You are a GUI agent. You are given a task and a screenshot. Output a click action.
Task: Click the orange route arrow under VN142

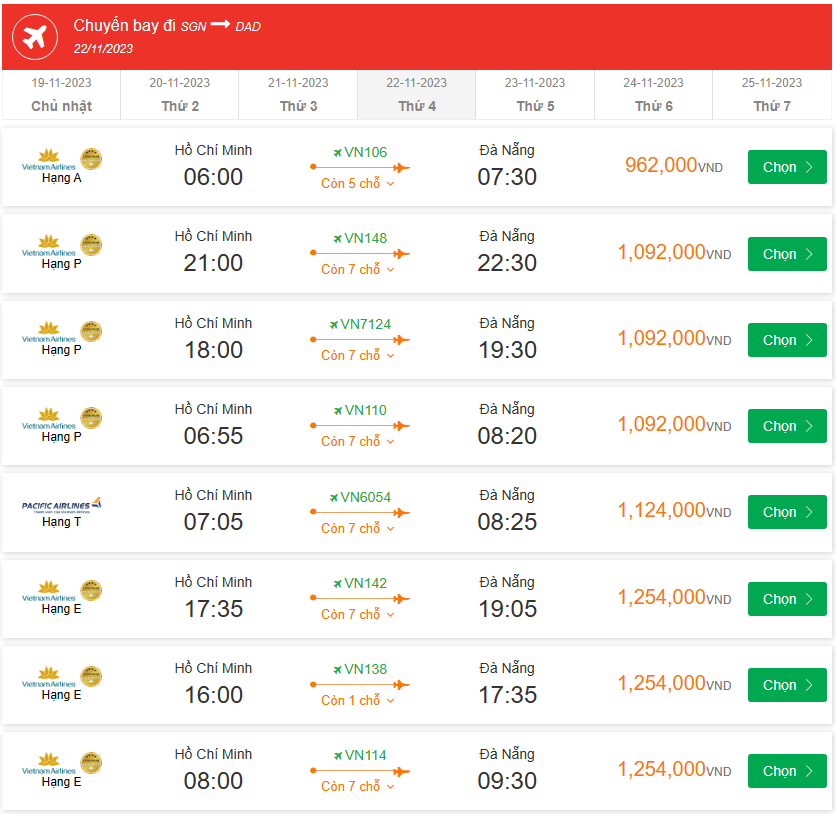[x=359, y=598]
